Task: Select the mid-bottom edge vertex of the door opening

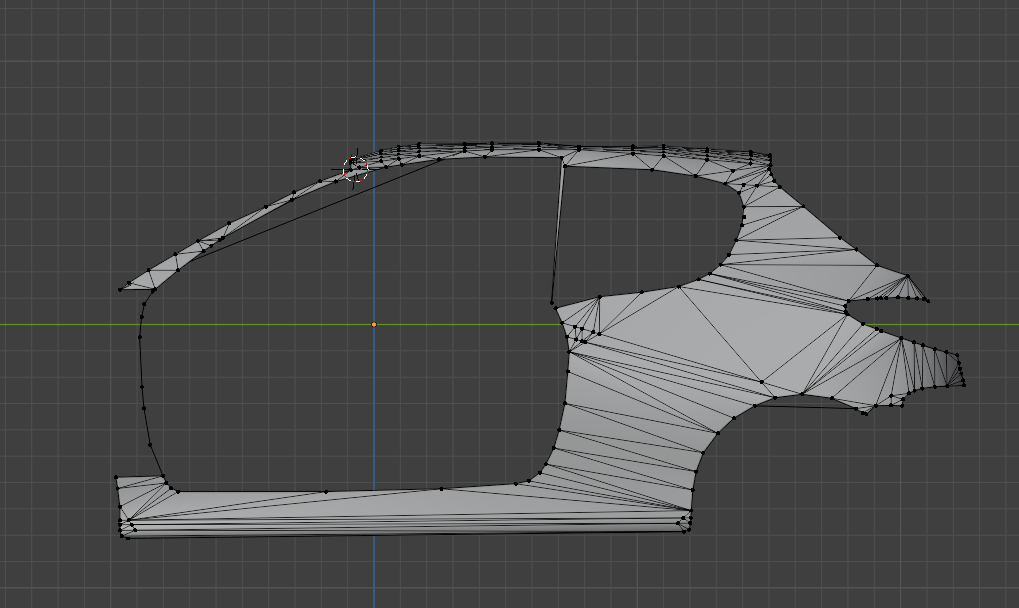Action: coord(326,492)
